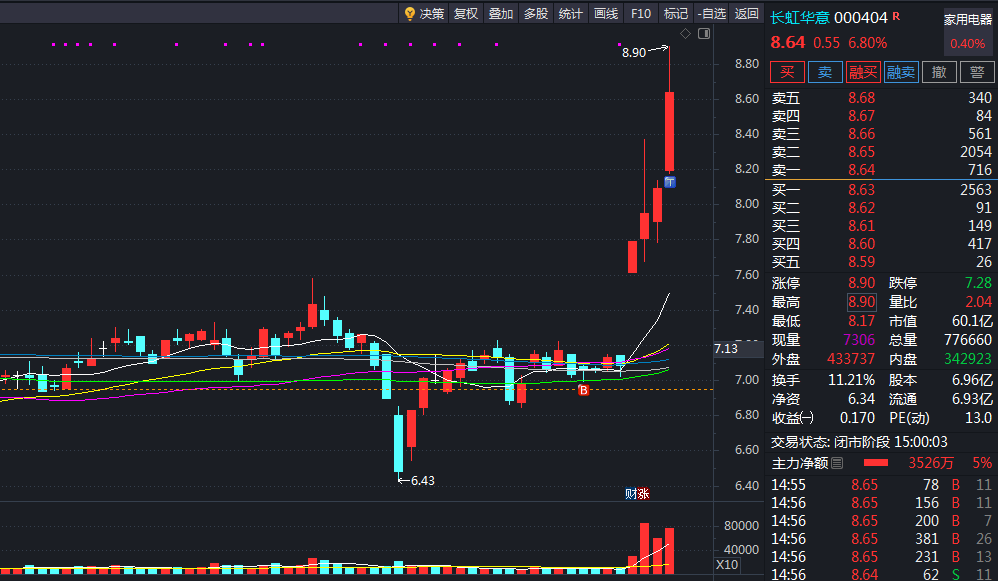Click the red 买 buy button

pyautogui.click(x=787, y=72)
